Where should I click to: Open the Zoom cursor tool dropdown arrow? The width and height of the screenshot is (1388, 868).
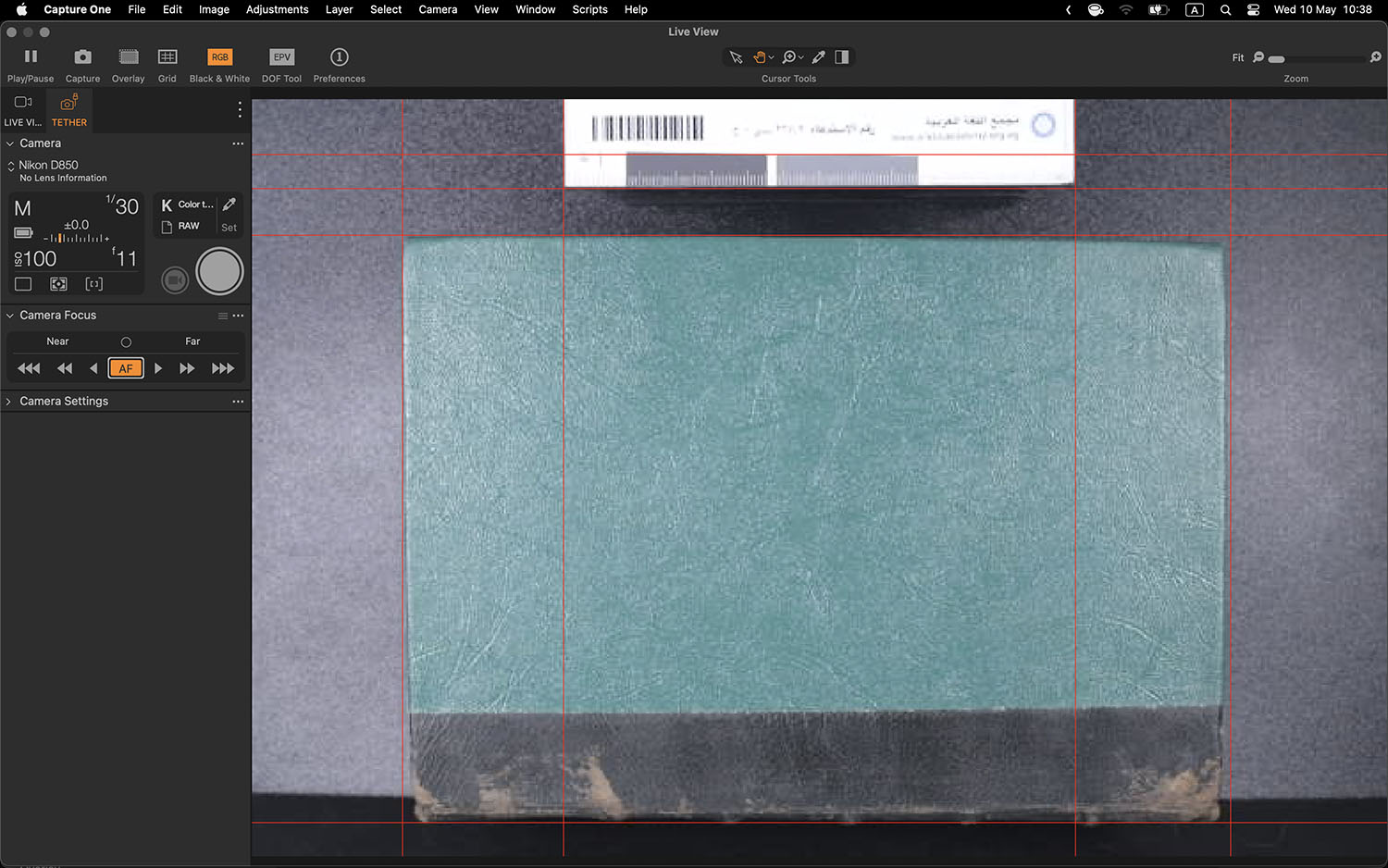801,57
